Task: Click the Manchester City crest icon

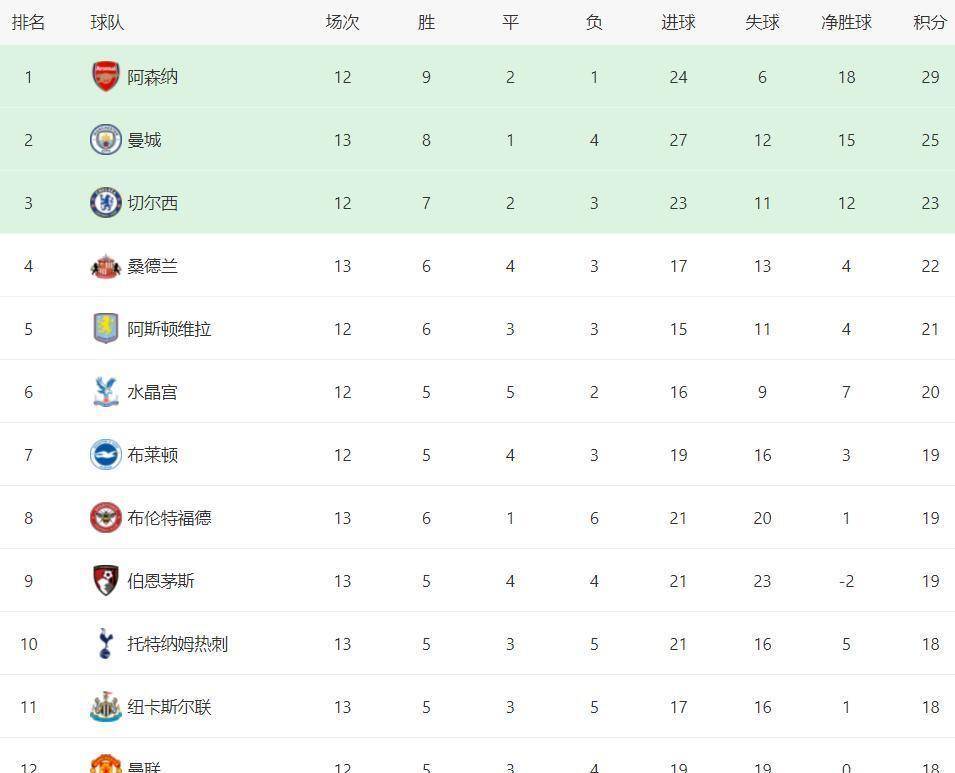Action: coord(105,140)
